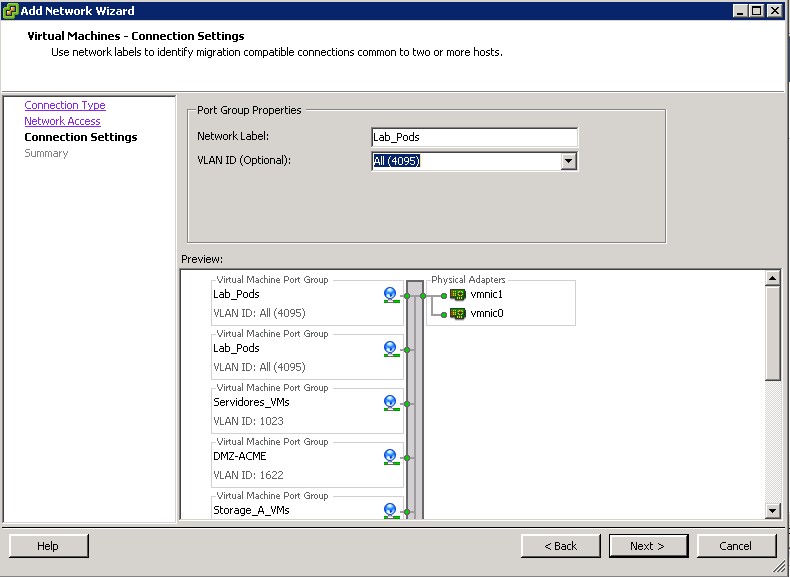Open the Network Access step link

click(62, 121)
